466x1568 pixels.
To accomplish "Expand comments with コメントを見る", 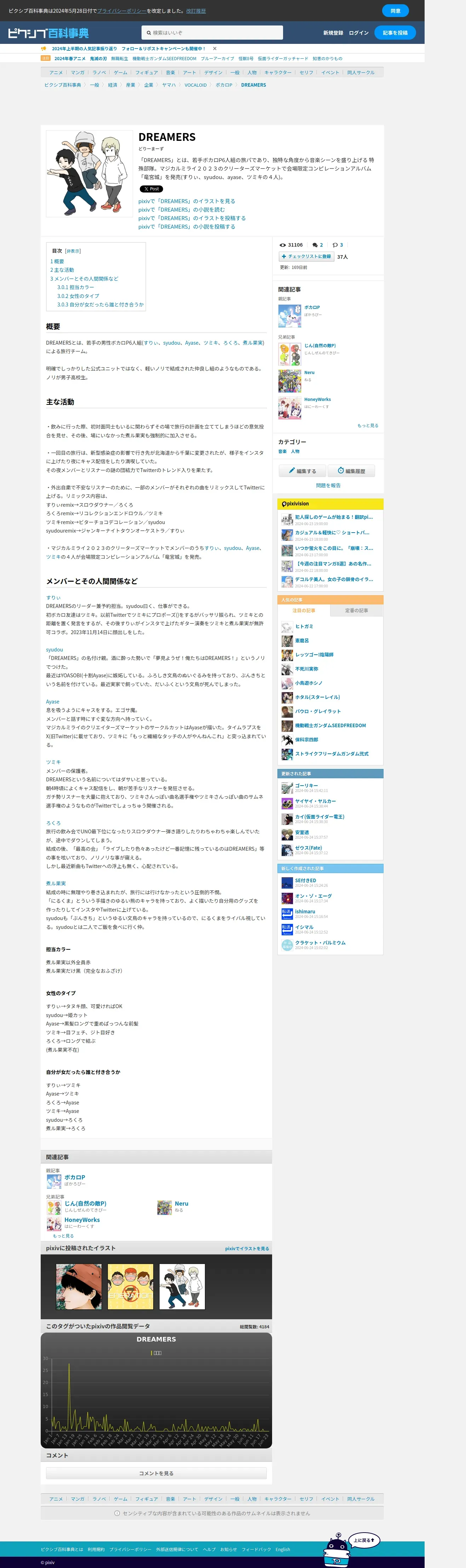I will 156,1473.
